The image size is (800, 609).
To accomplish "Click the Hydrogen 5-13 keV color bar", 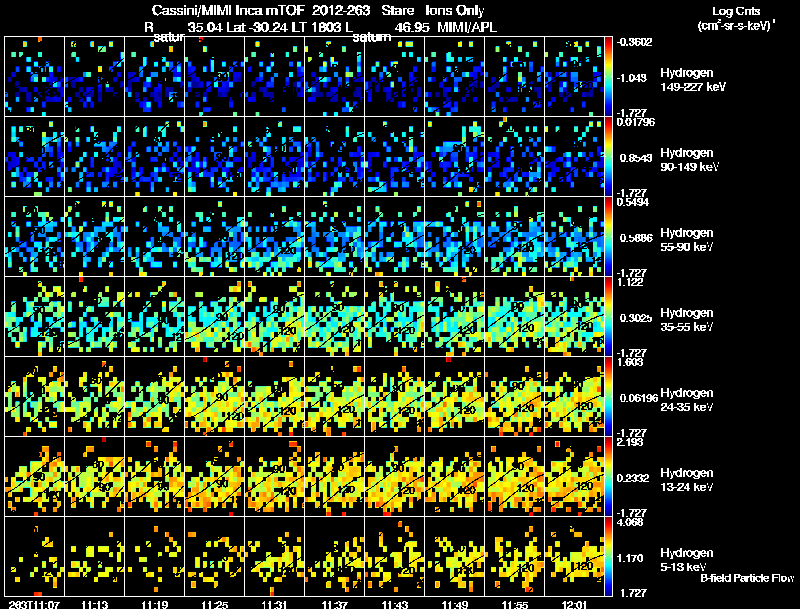I will (608, 556).
